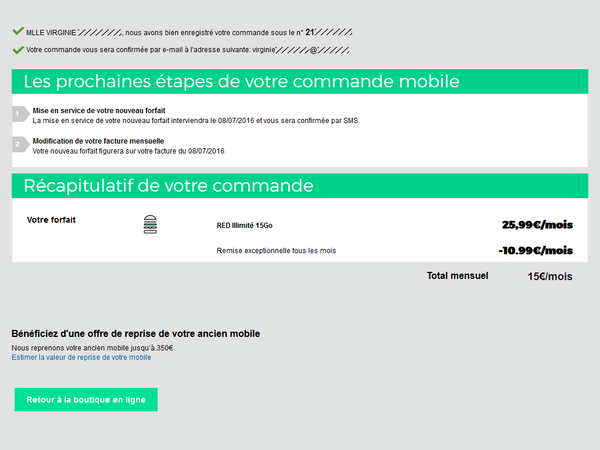Click the green checkmark beside MLLE VIRGINIE

(17, 31)
